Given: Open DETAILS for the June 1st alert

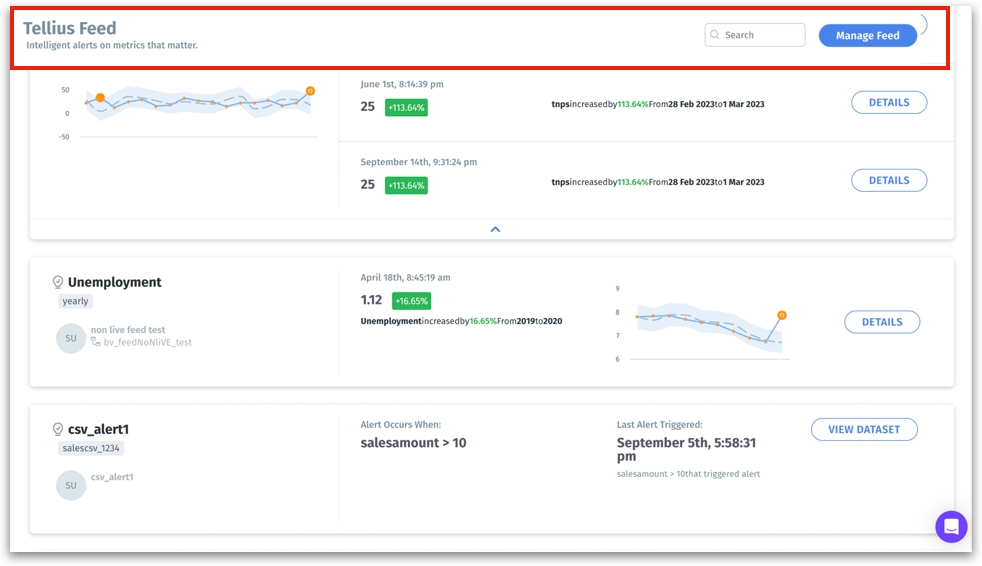Looking at the screenshot, I should pyautogui.click(x=888, y=102).
